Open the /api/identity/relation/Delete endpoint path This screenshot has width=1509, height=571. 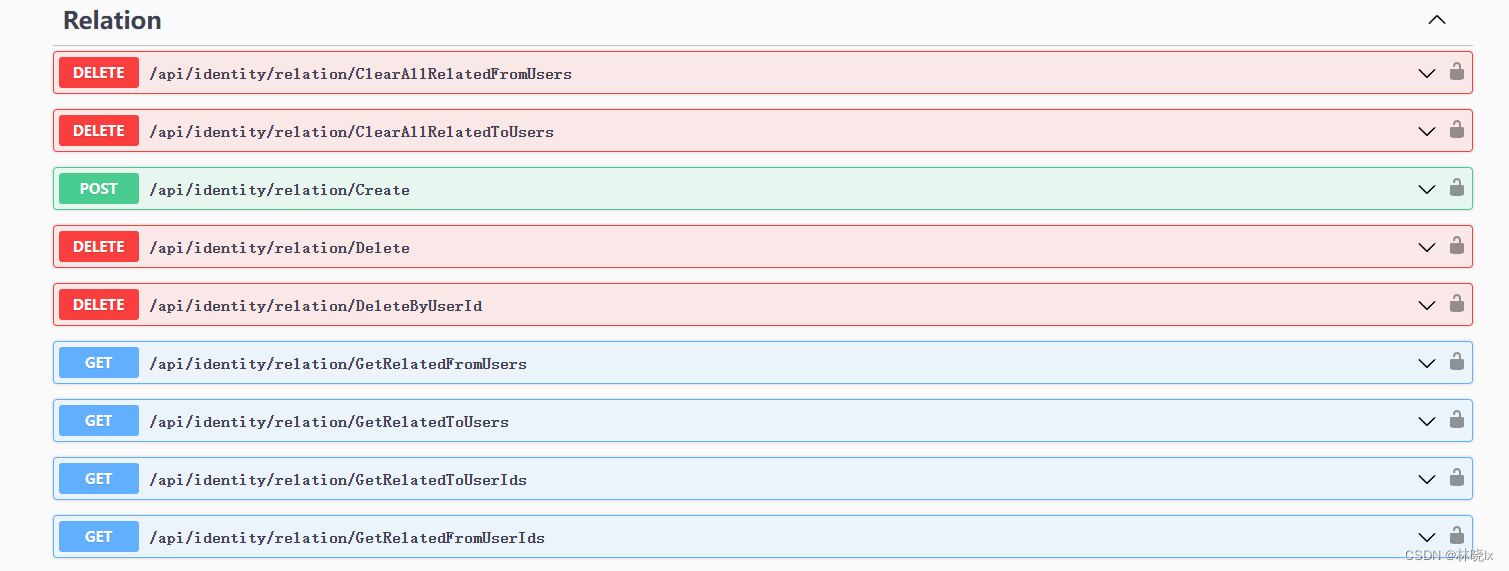click(x=279, y=248)
